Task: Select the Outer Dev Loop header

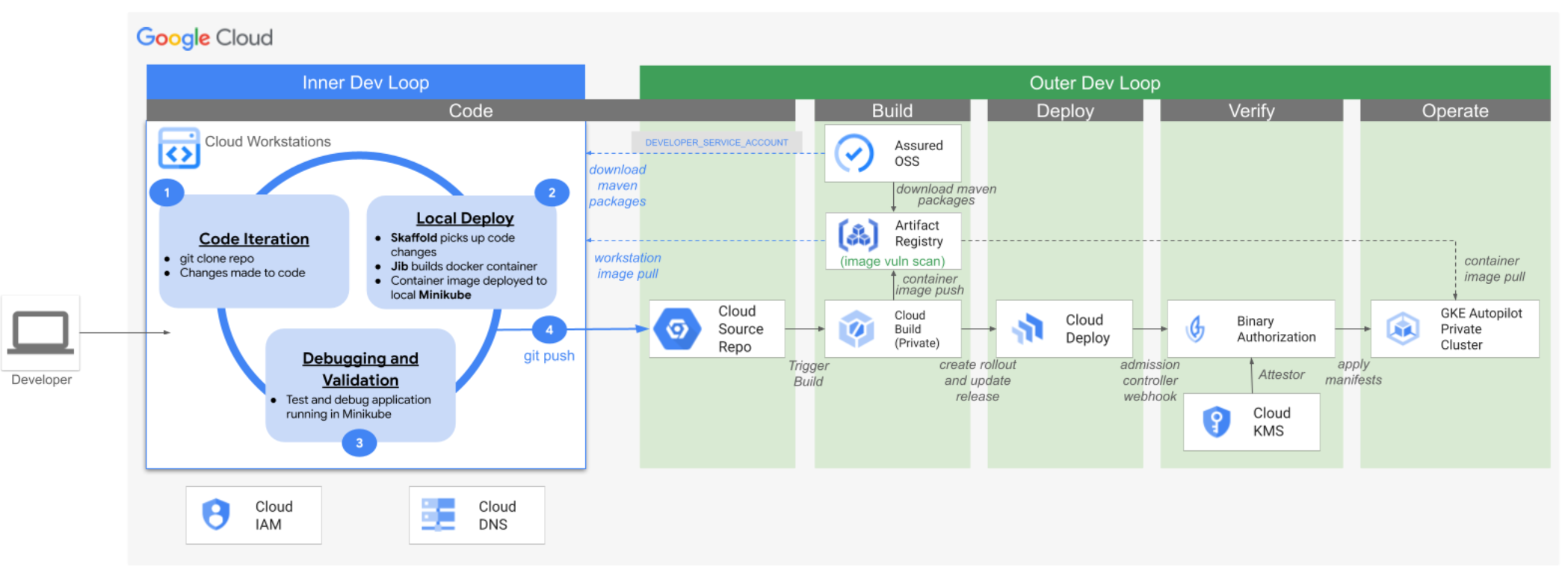Action: coord(1095,82)
